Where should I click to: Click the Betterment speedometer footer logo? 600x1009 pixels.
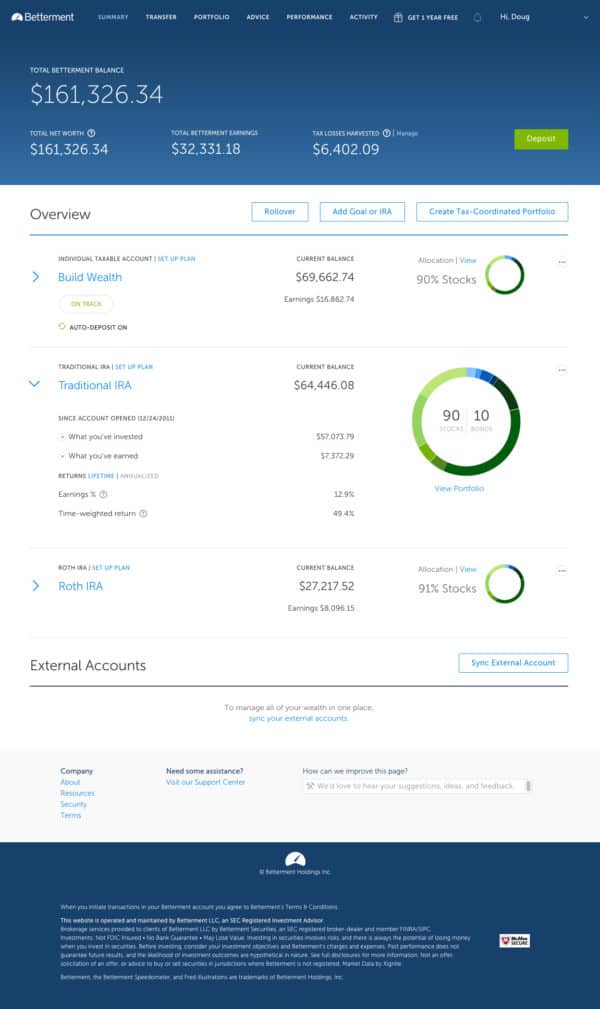click(x=295, y=858)
